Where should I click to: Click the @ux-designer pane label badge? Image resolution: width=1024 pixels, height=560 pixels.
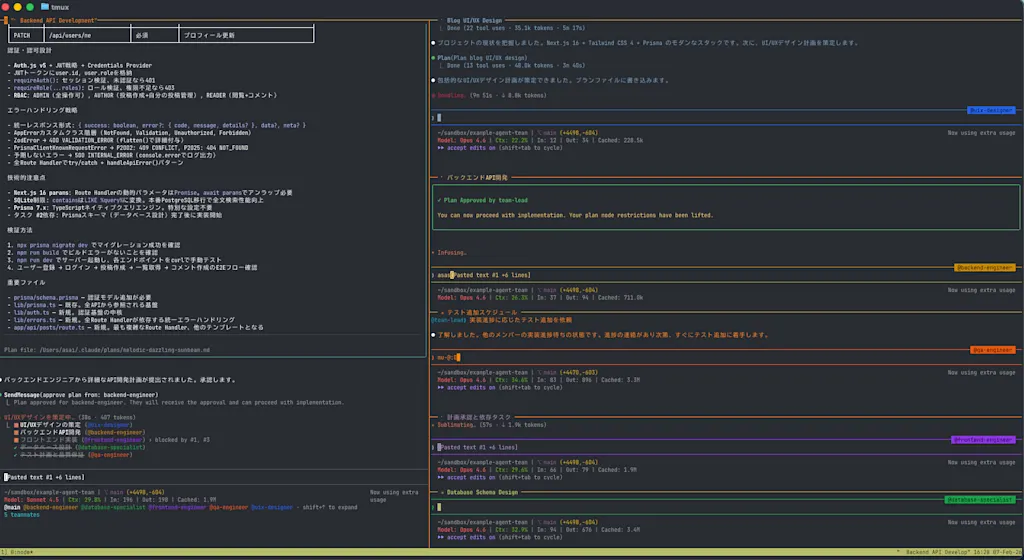click(991, 110)
